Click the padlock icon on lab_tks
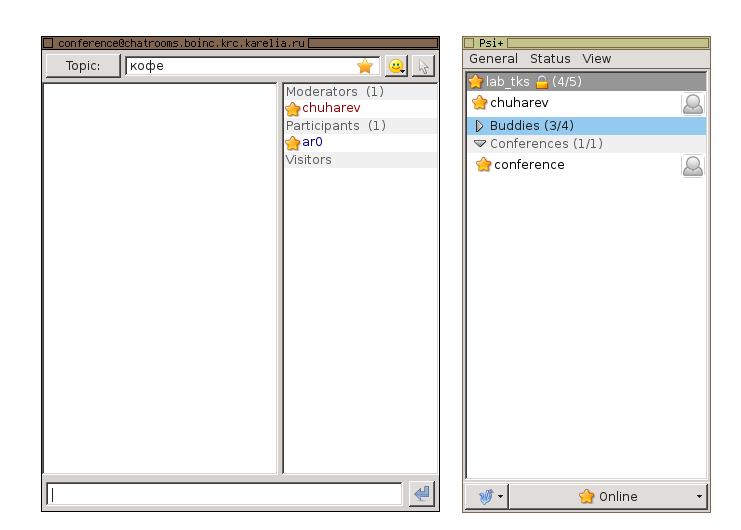The image size is (741, 530). click(542, 82)
